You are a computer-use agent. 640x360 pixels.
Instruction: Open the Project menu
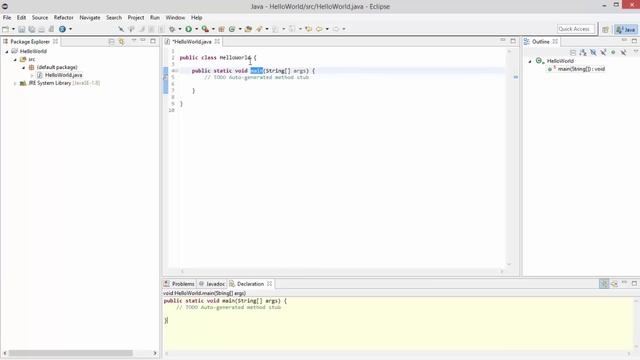tap(136, 18)
